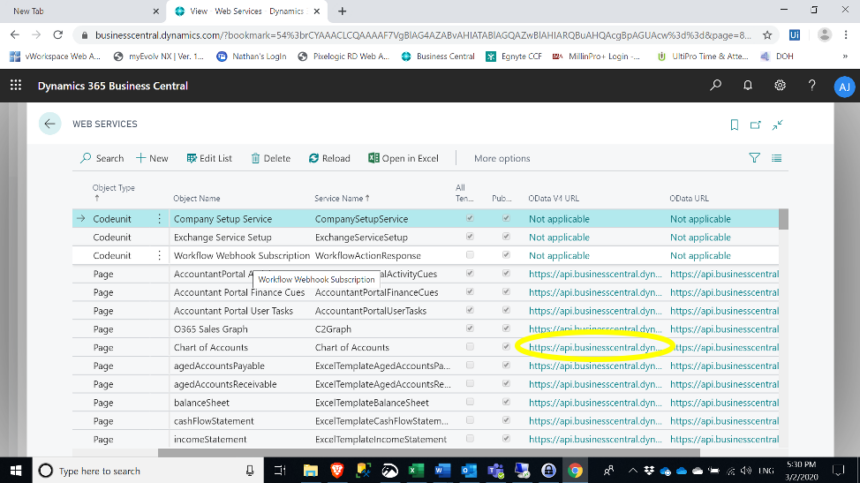Click New in the action bar

point(152,158)
